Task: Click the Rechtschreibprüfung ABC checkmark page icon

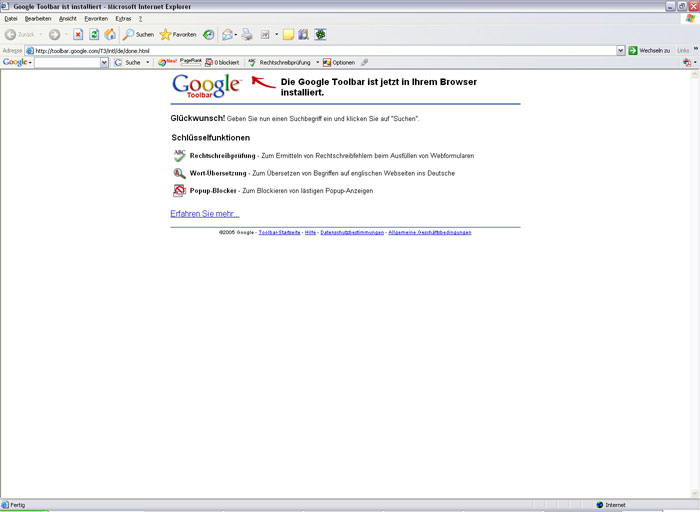Action: coord(179,156)
